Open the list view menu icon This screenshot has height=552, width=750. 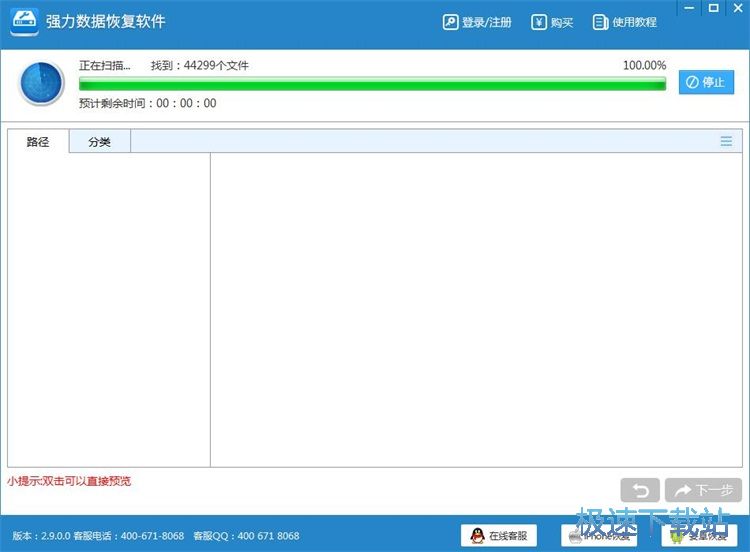(x=726, y=141)
